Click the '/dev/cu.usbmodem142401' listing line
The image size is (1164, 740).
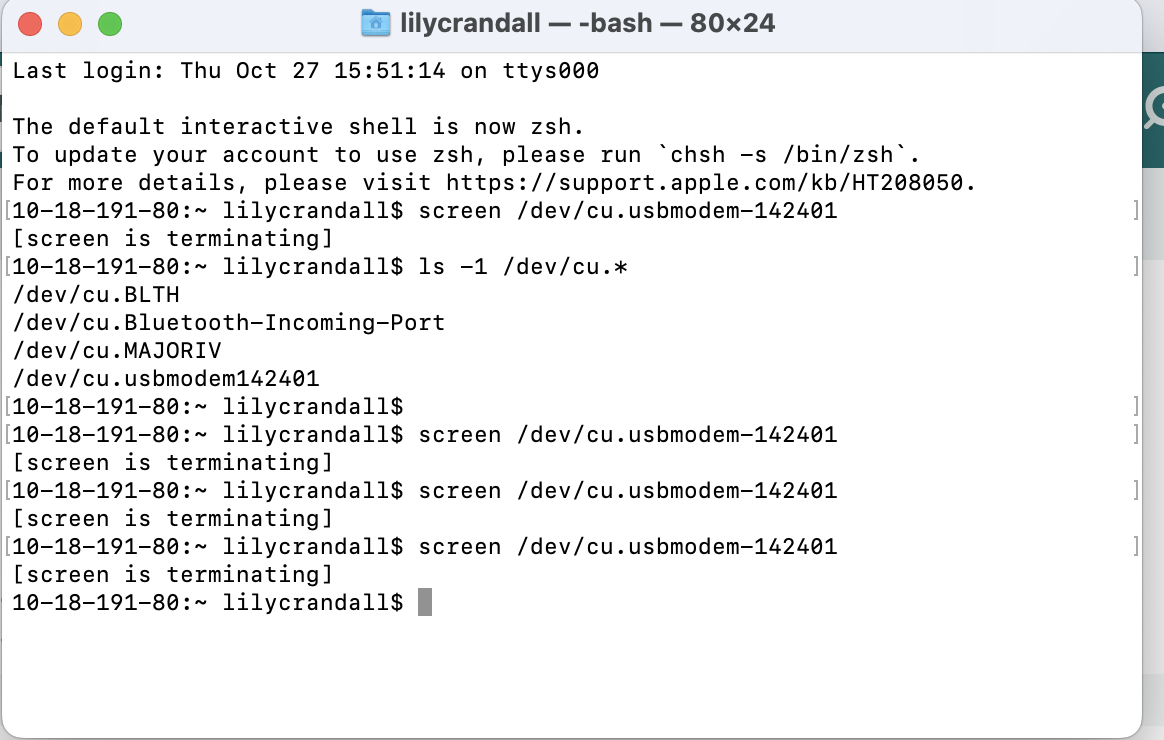coord(166,379)
